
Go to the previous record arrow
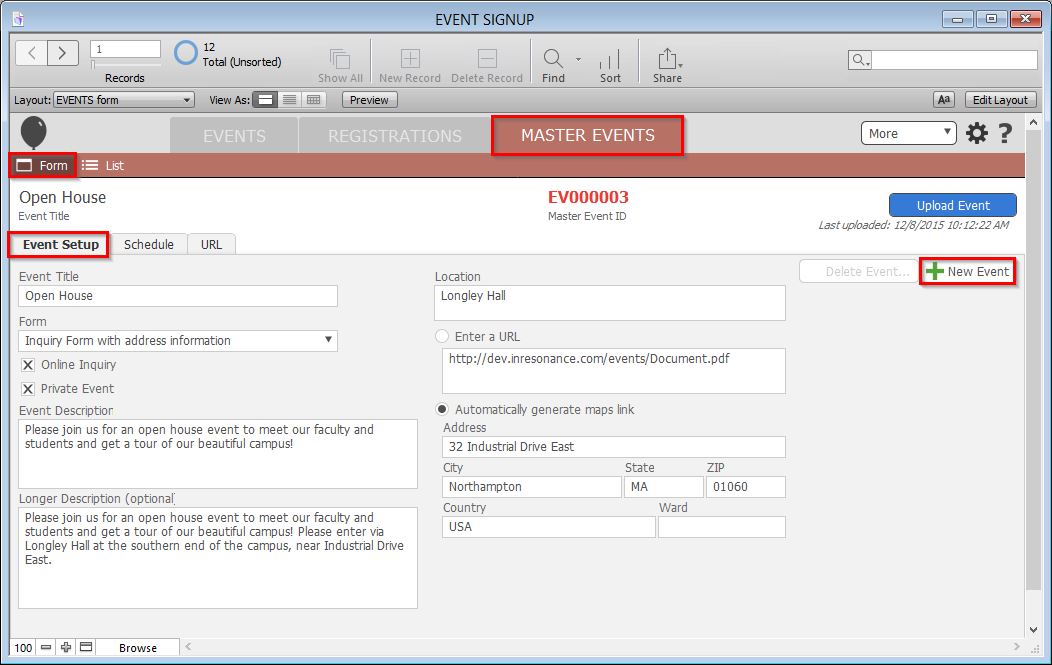tap(32, 53)
